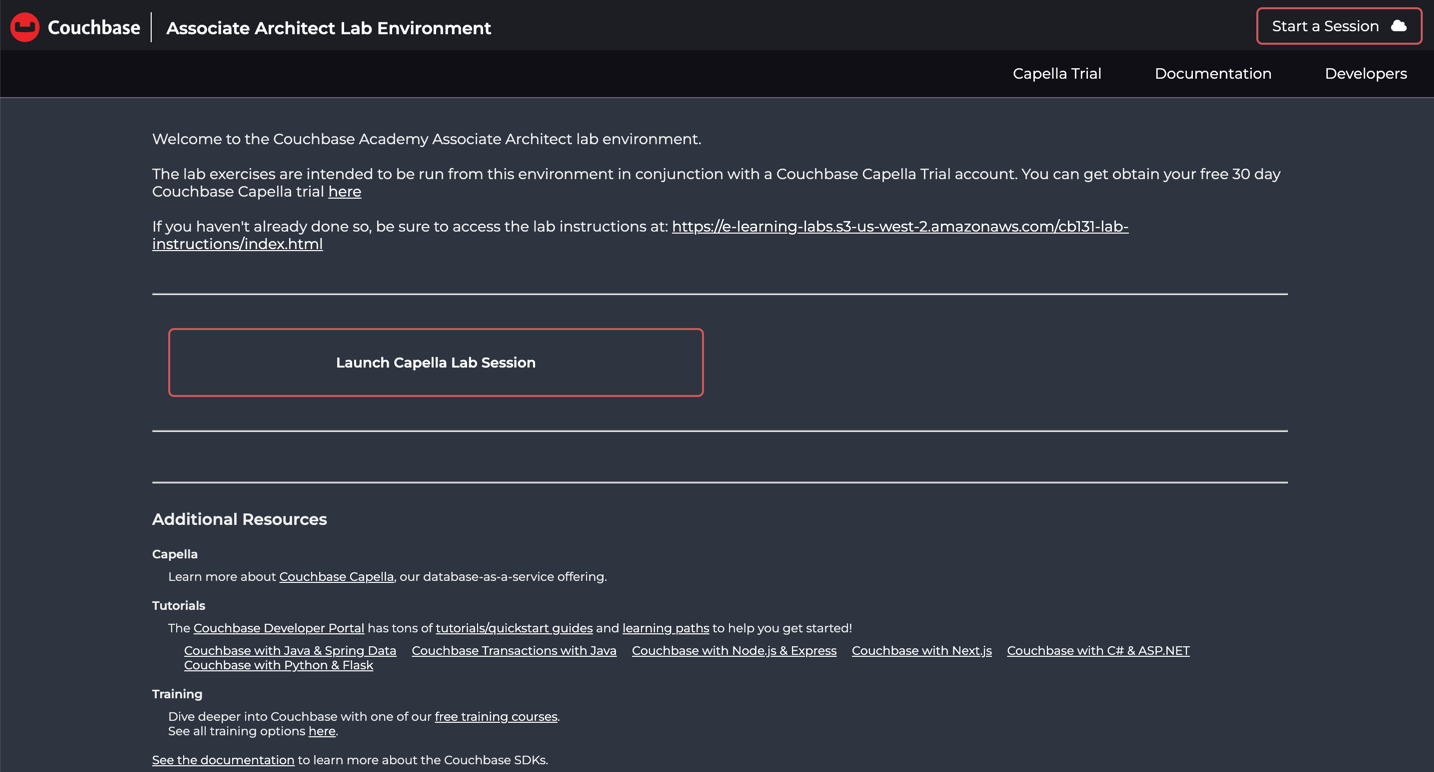Follow the Capella trial 'here' link

[345, 192]
